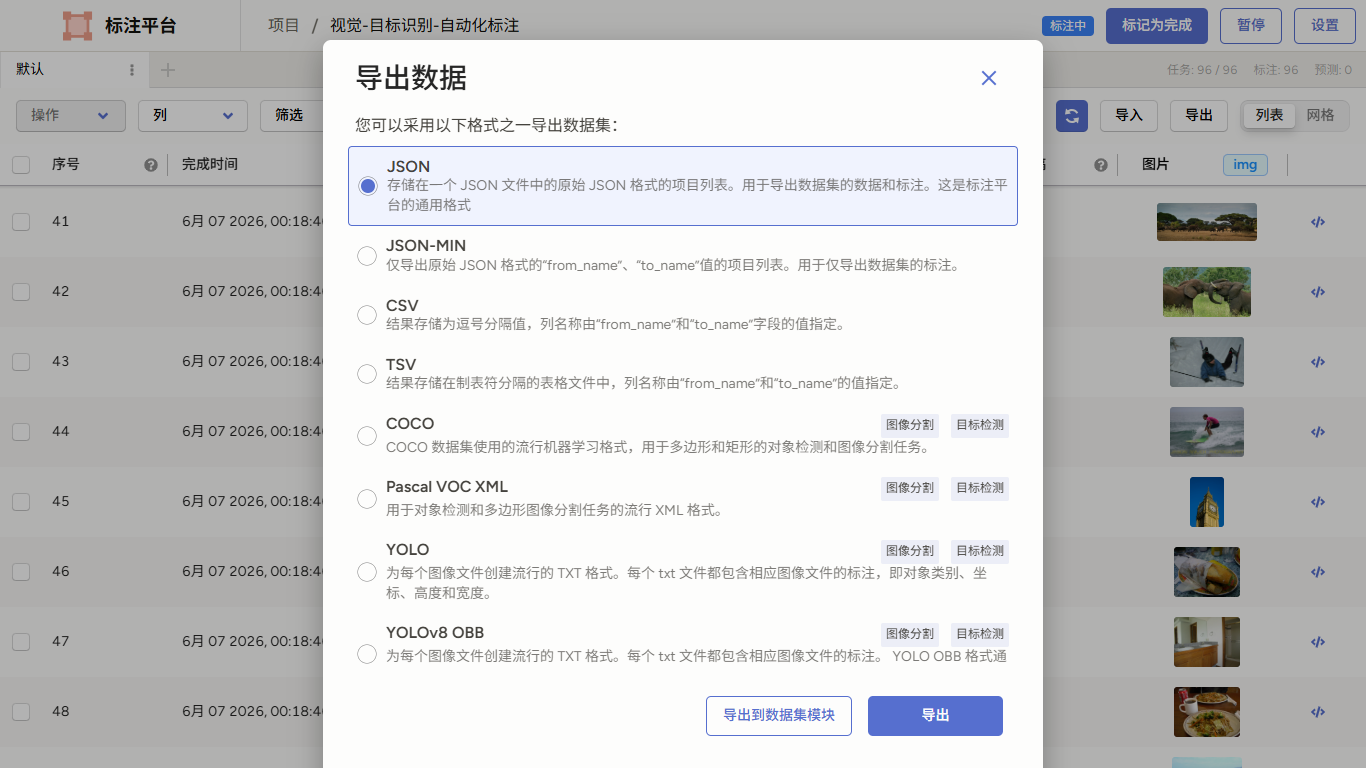
Task: Tick the checkbox for row 45
Action: click(21, 502)
